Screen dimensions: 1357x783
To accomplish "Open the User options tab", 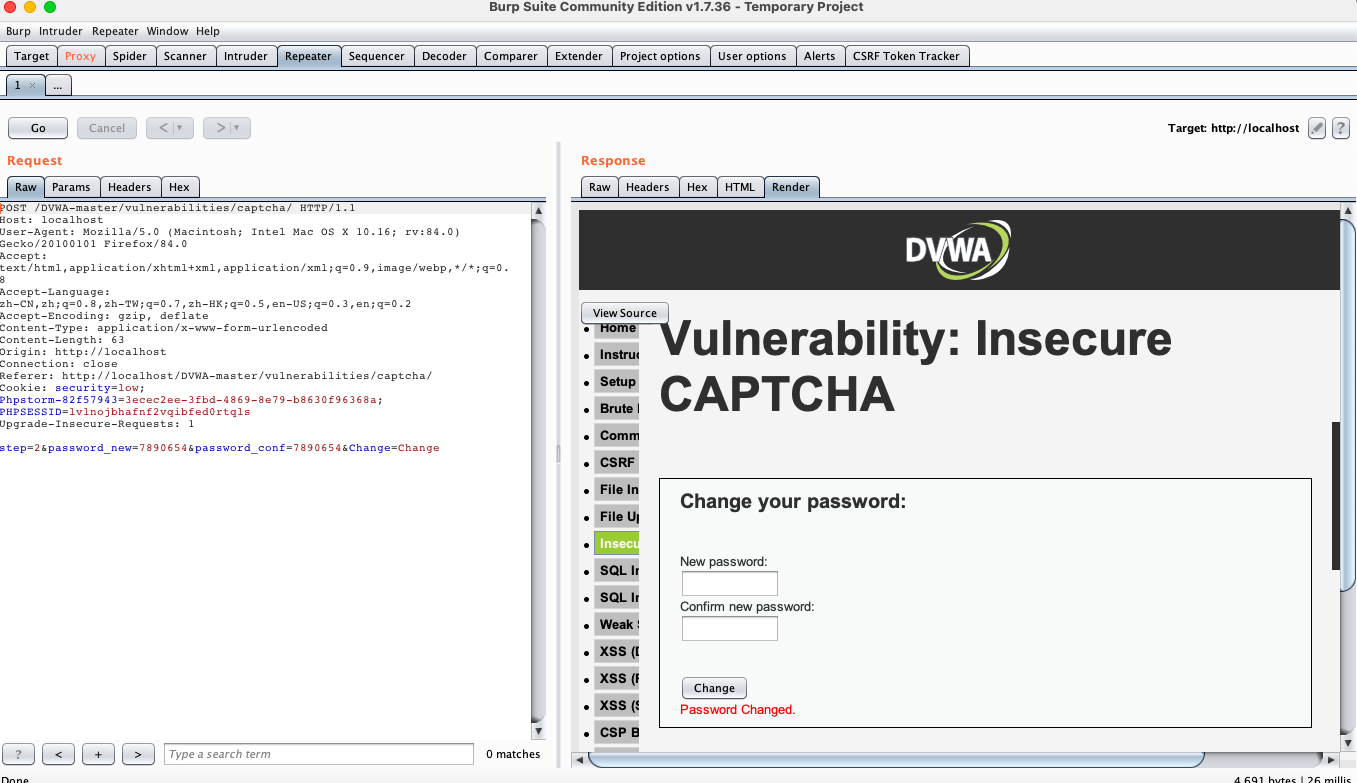I will coord(752,56).
